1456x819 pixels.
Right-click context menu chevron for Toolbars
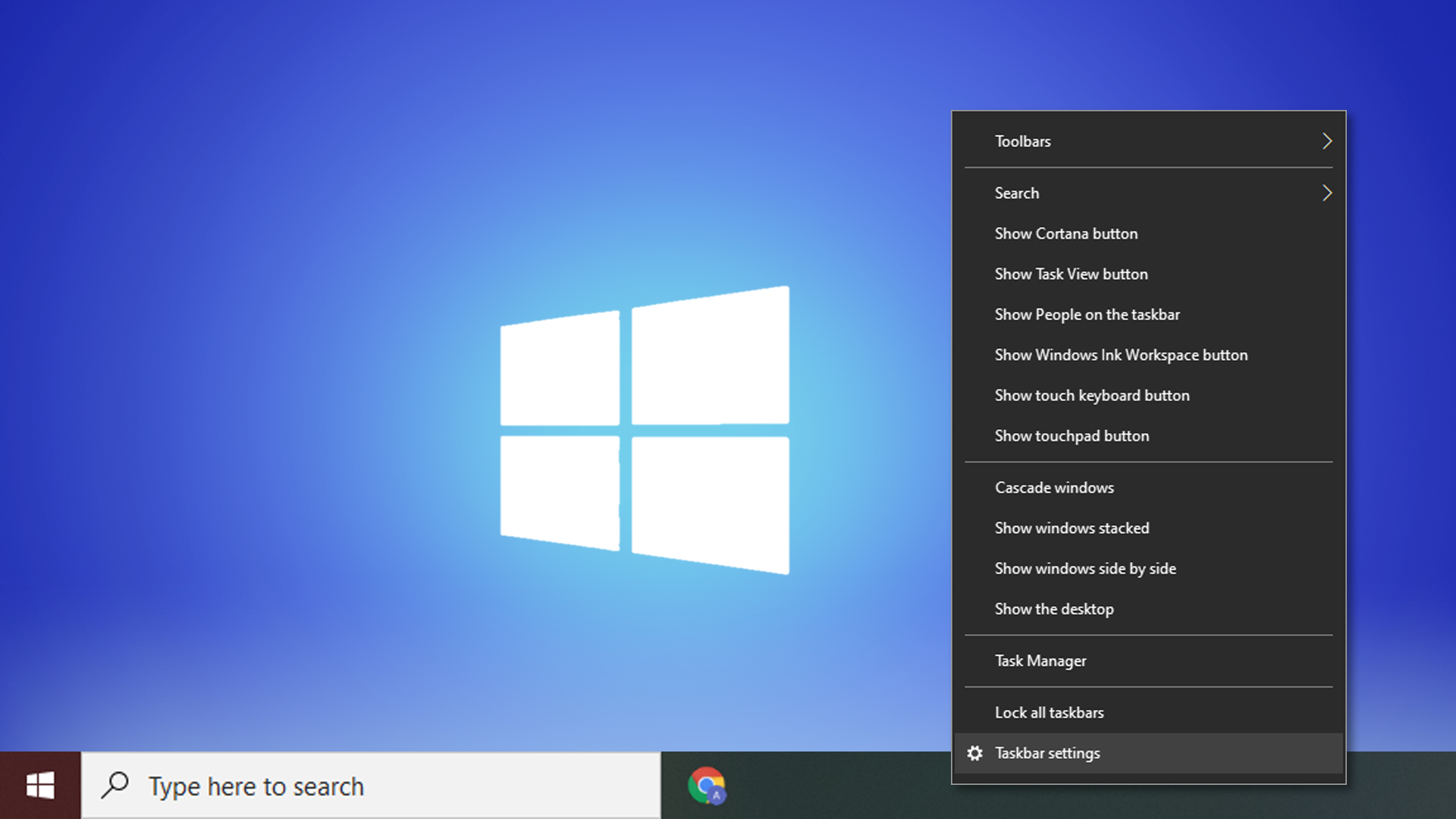(x=1326, y=141)
